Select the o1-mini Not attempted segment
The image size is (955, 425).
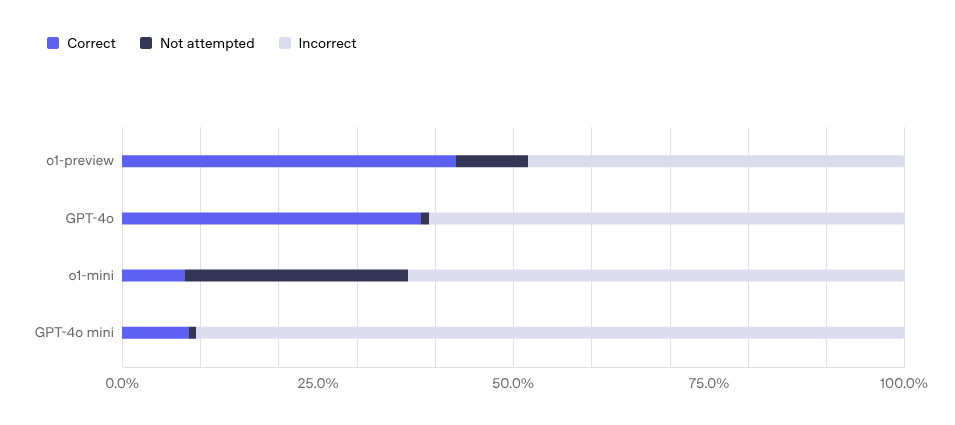(x=296, y=275)
